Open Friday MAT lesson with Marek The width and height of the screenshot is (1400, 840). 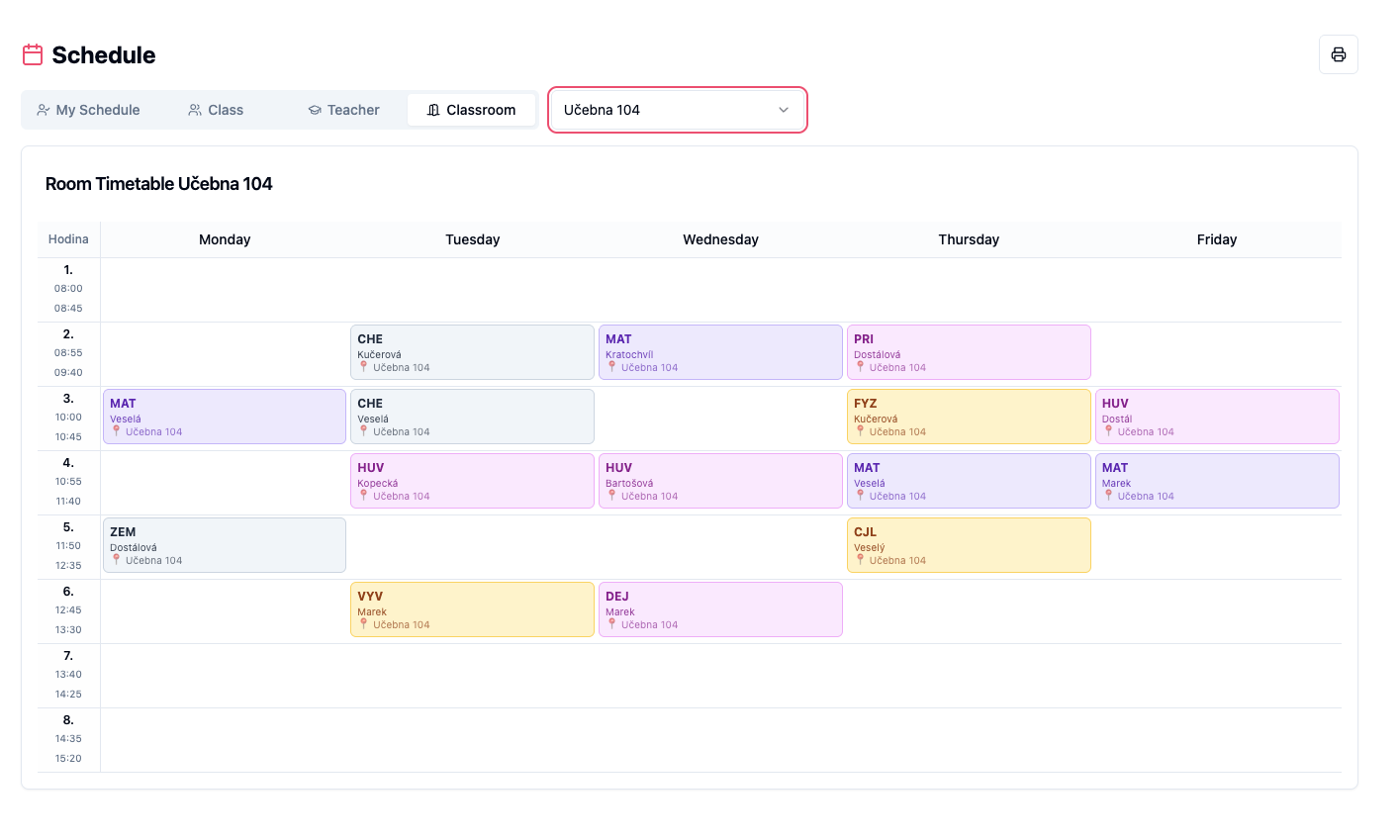1217,481
